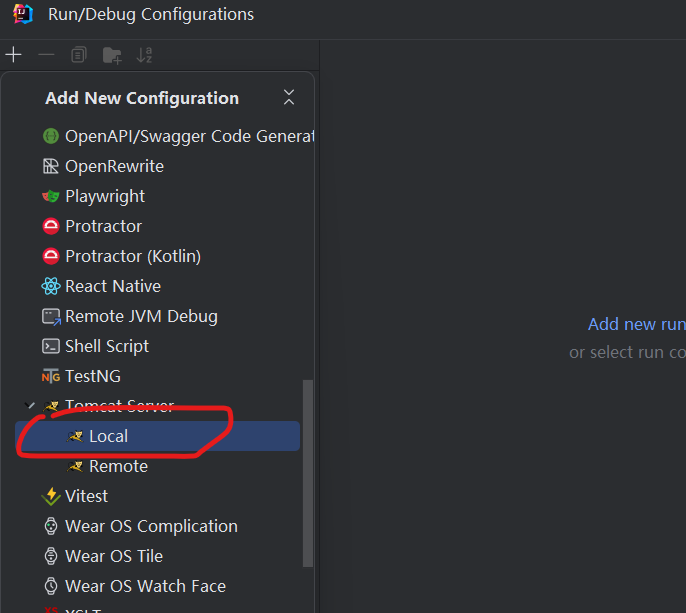Viewport: 686px width, 613px height.
Task: Click the Tomcat icon beside Remote
Action: (75, 466)
